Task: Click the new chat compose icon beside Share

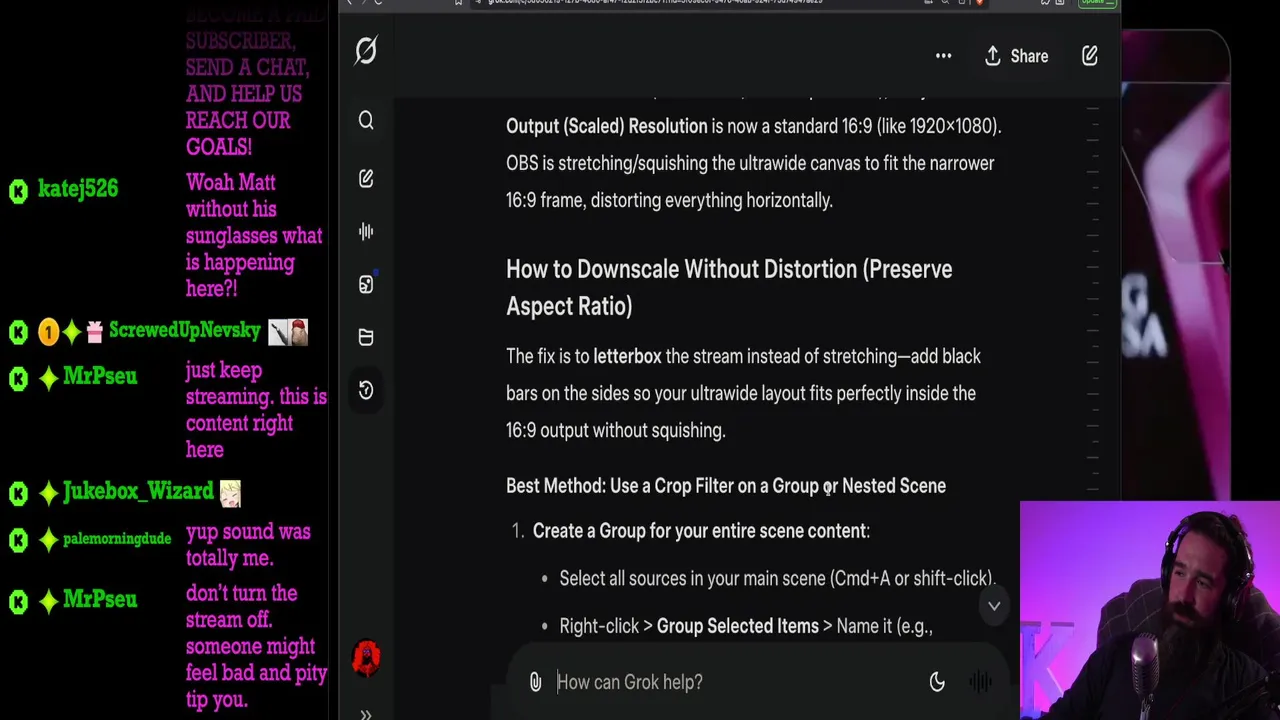Action: click(x=1090, y=56)
